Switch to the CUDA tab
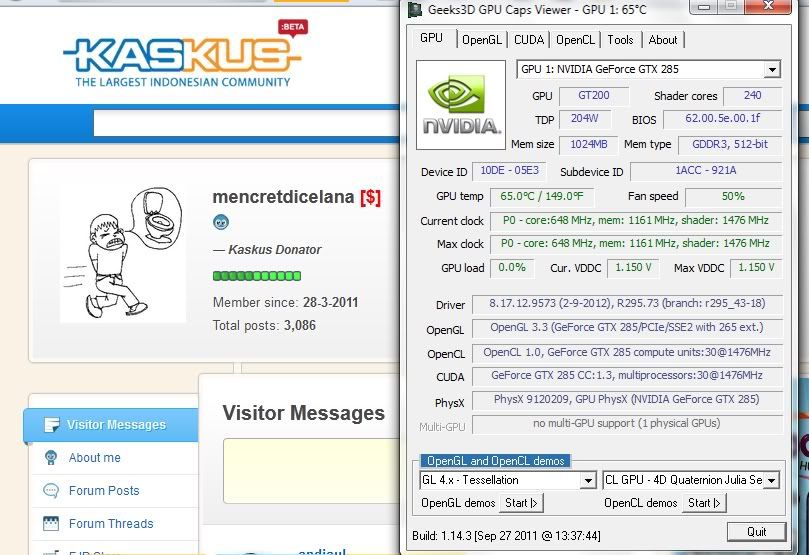Viewport: 809px width, 555px height. pyautogui.click(x=529, y=40)
